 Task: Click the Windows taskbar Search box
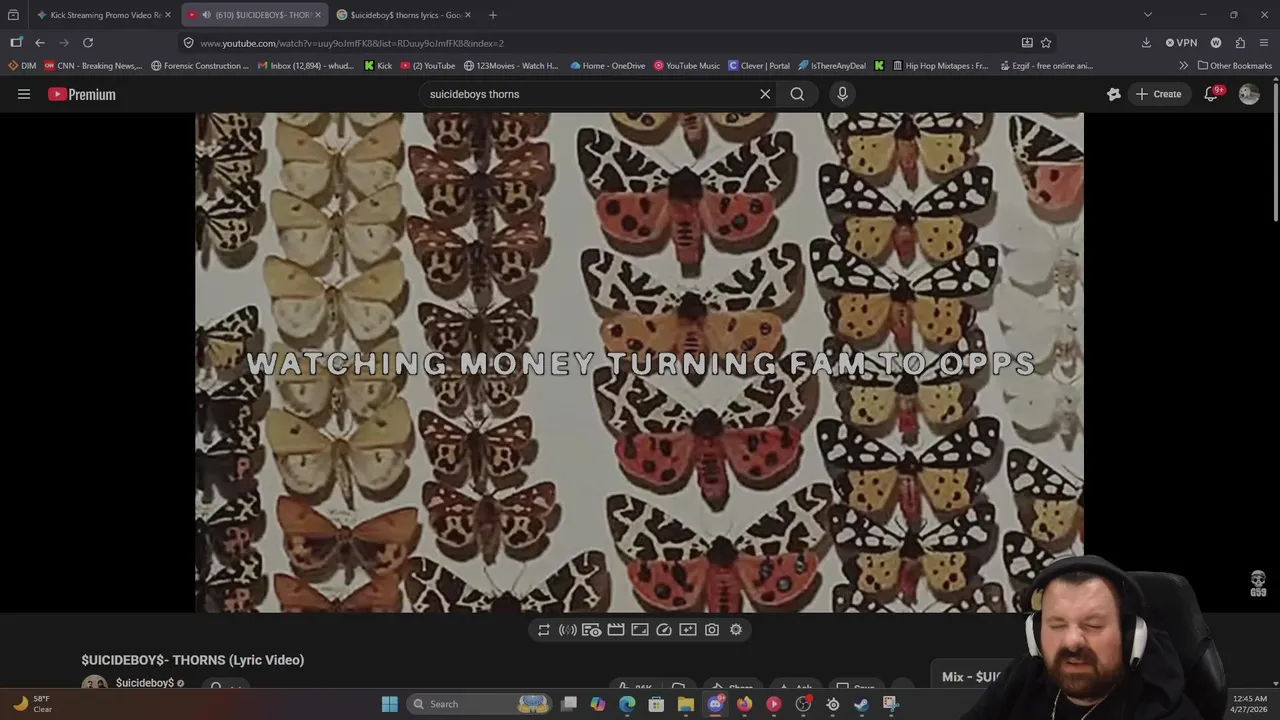480,704
